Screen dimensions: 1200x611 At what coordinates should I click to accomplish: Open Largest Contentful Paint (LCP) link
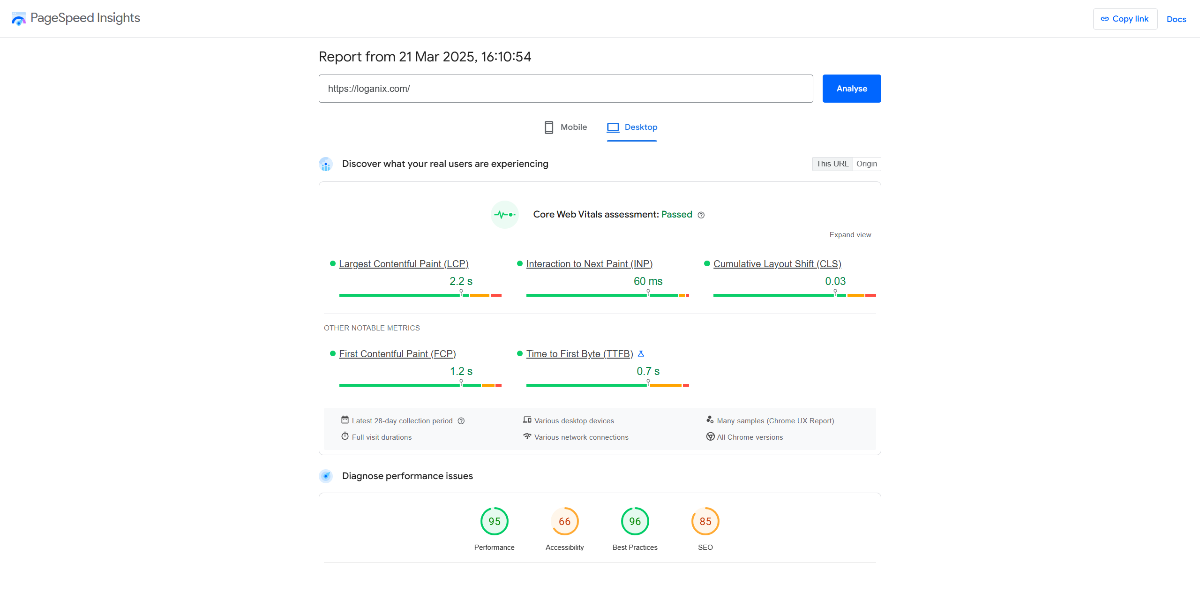pos(404,264)
